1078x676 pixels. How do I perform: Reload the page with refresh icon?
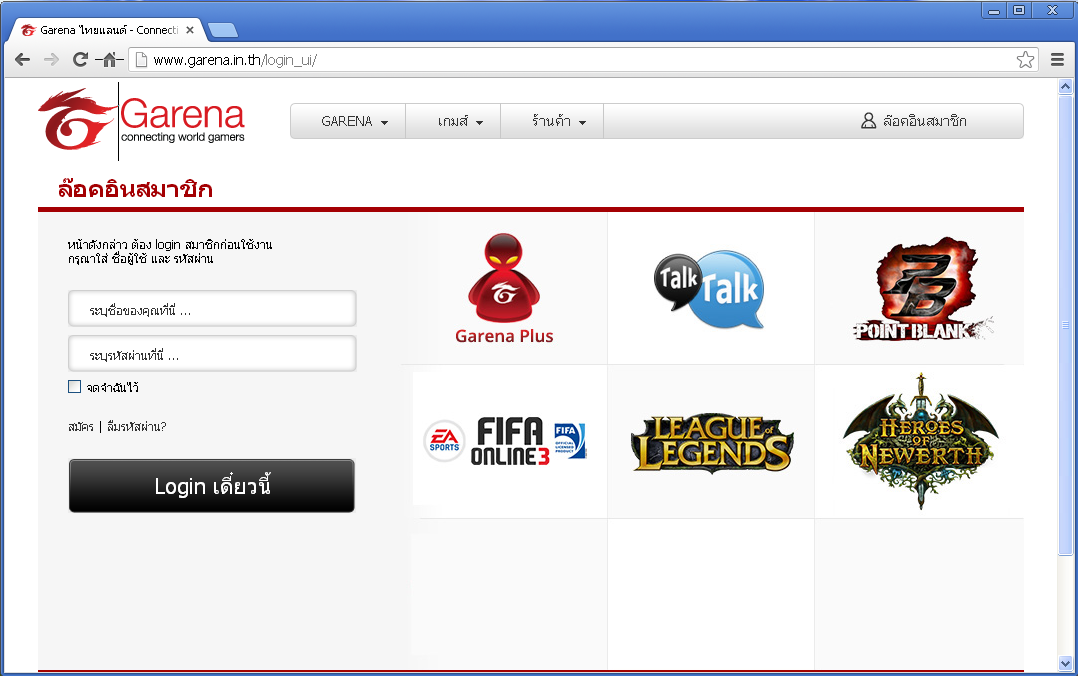tap(80, 60)
